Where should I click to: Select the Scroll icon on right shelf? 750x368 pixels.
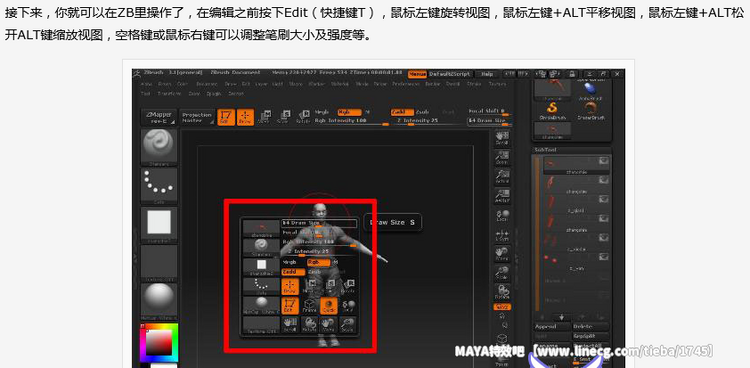(502, 138)
